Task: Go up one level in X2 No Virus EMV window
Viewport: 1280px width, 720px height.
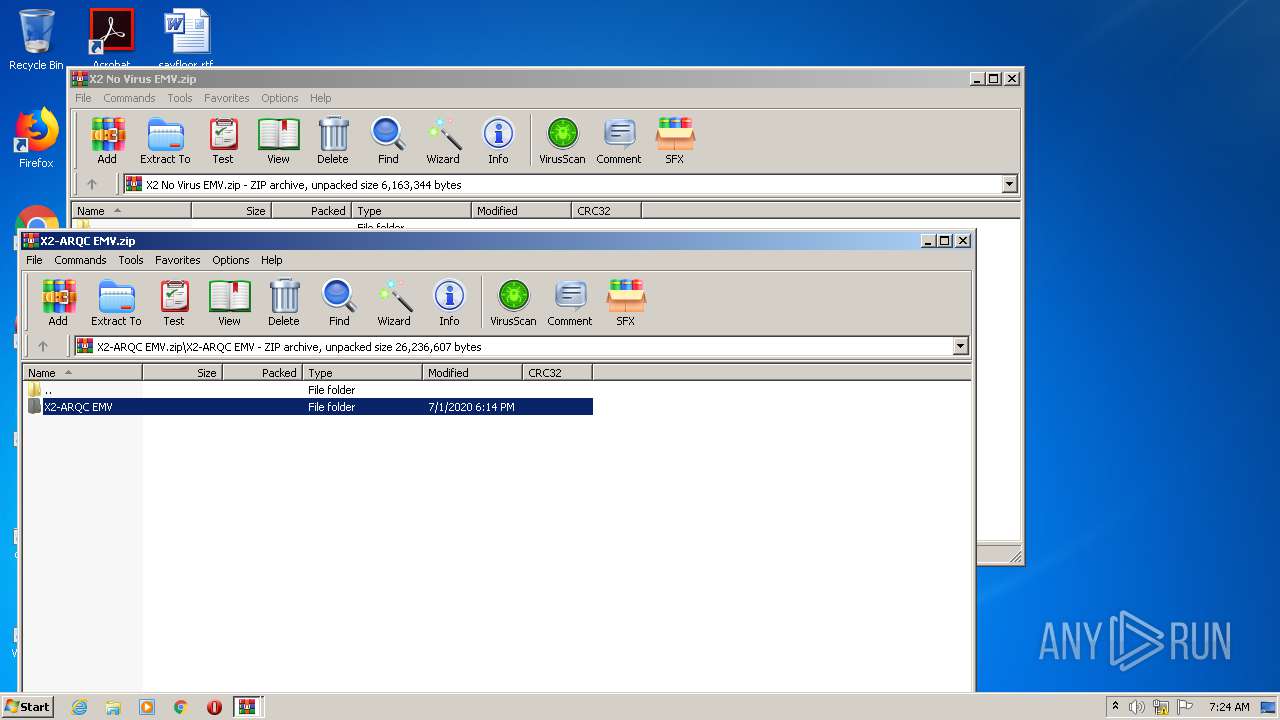Action: tap(91, 184)
